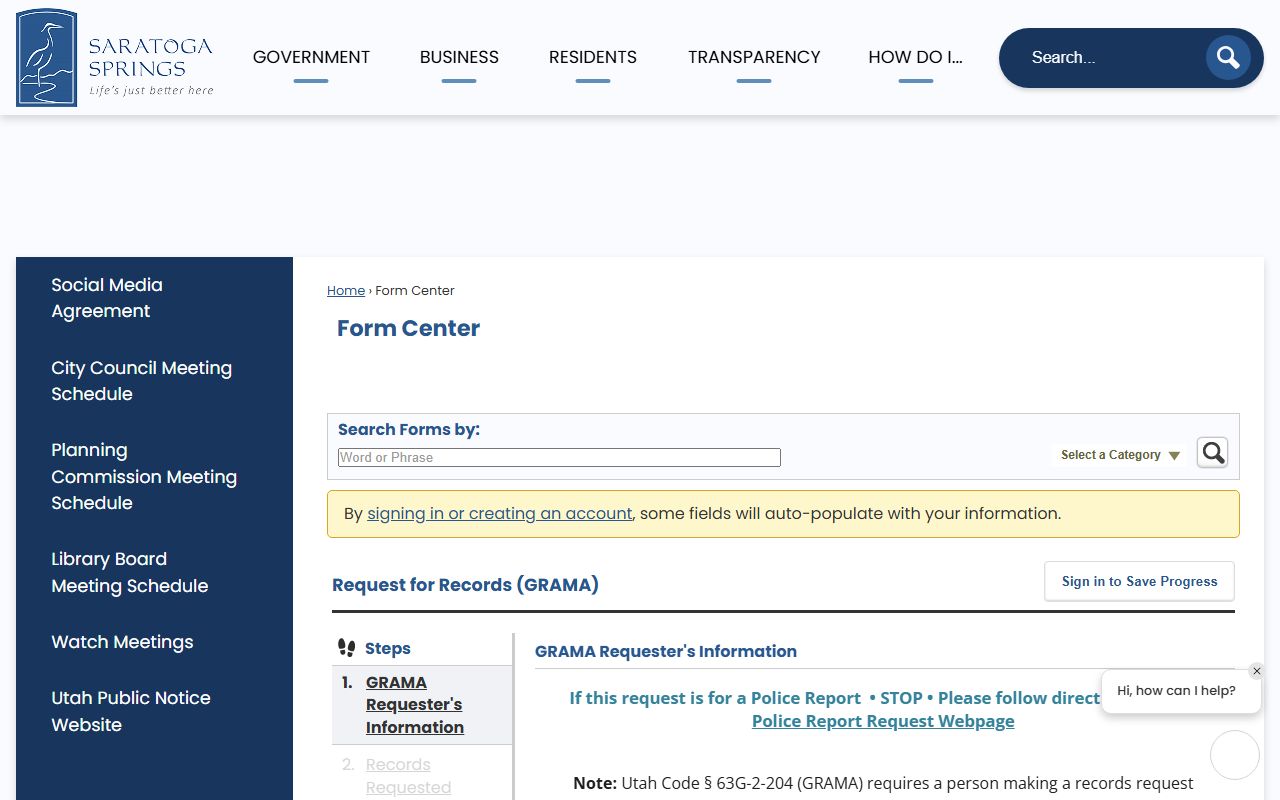Click the Saratoga Springs heron logo

tap(47, 58)
